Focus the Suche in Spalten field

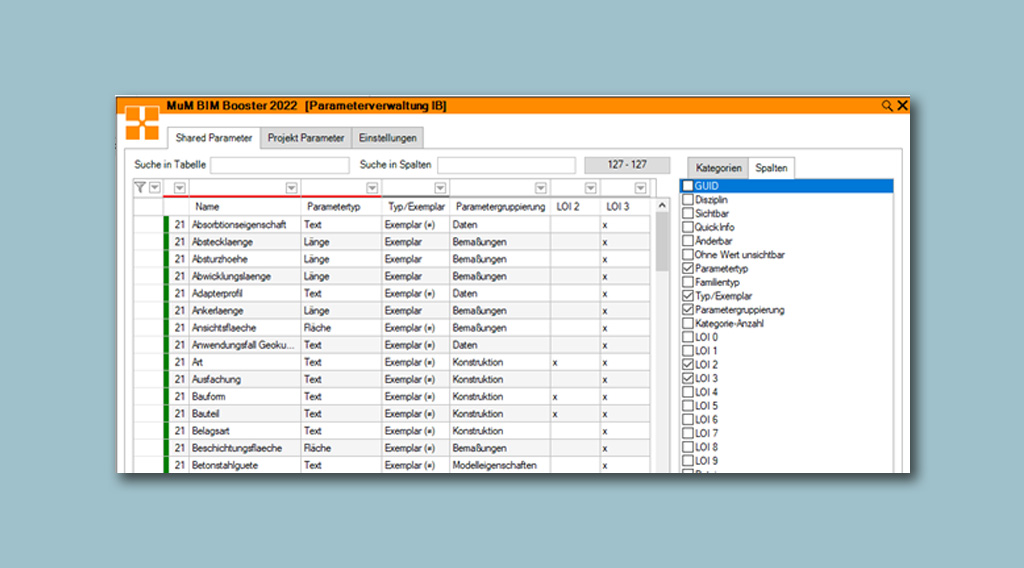506,165
